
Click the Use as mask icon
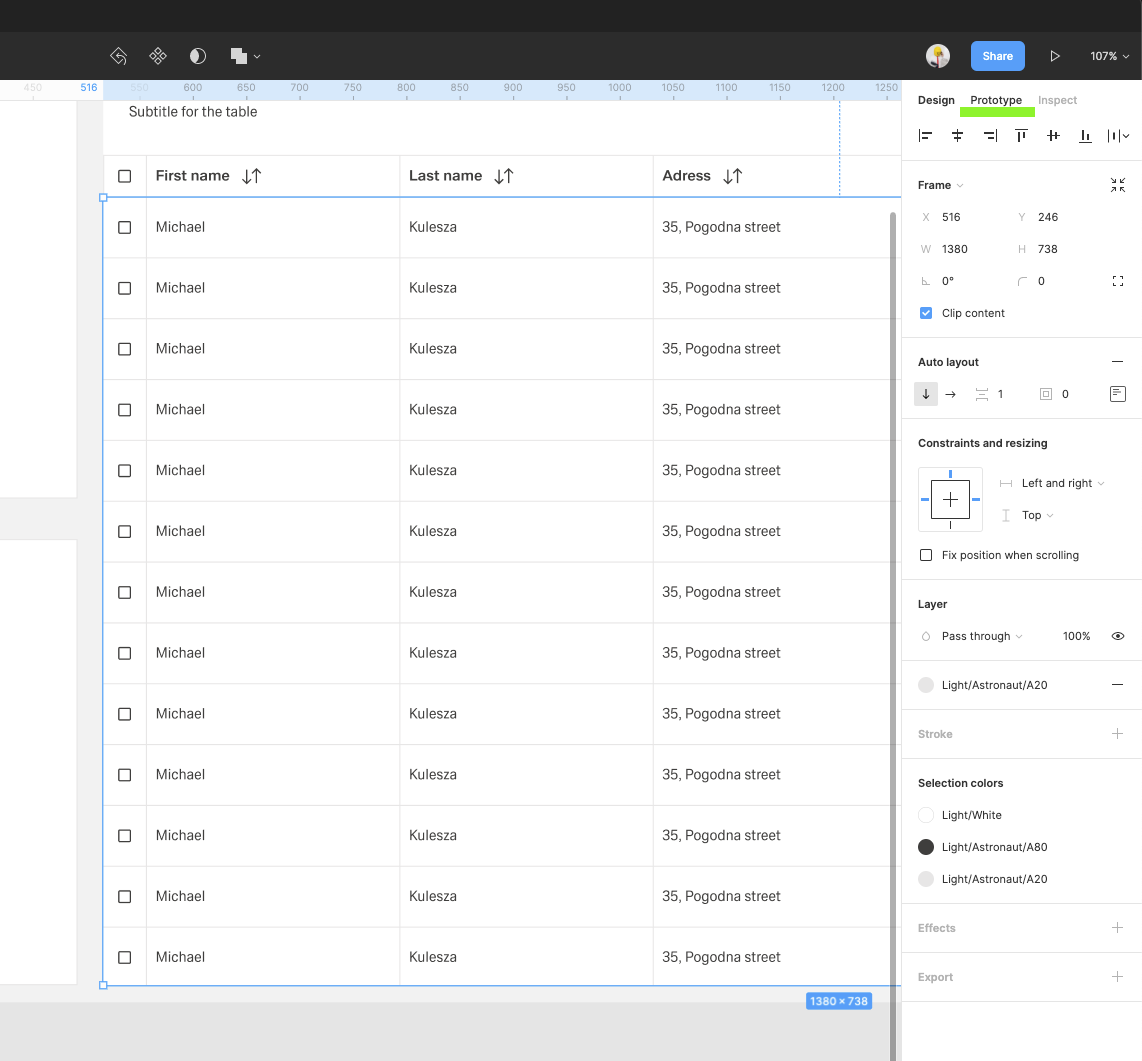pyautogui.click(x=198, y=56)
